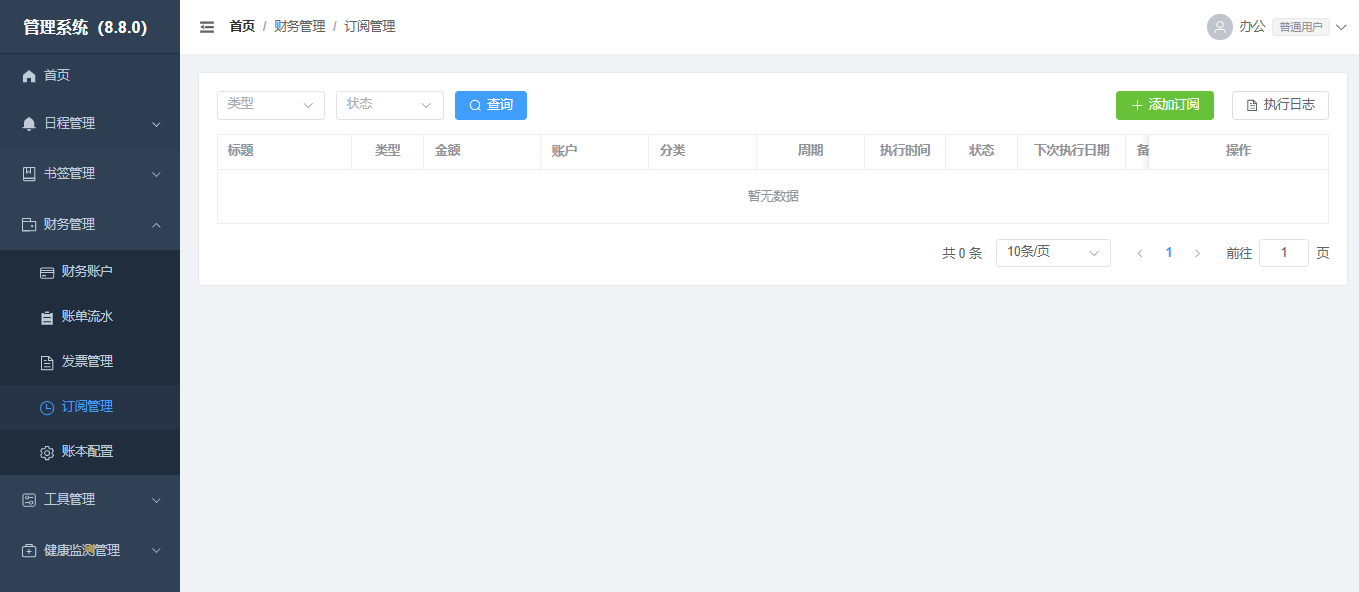Click the tool icon beside 工具管理
Viewport: 1359px width, 592px height.
pyautogui.click(x=29, y=500)
